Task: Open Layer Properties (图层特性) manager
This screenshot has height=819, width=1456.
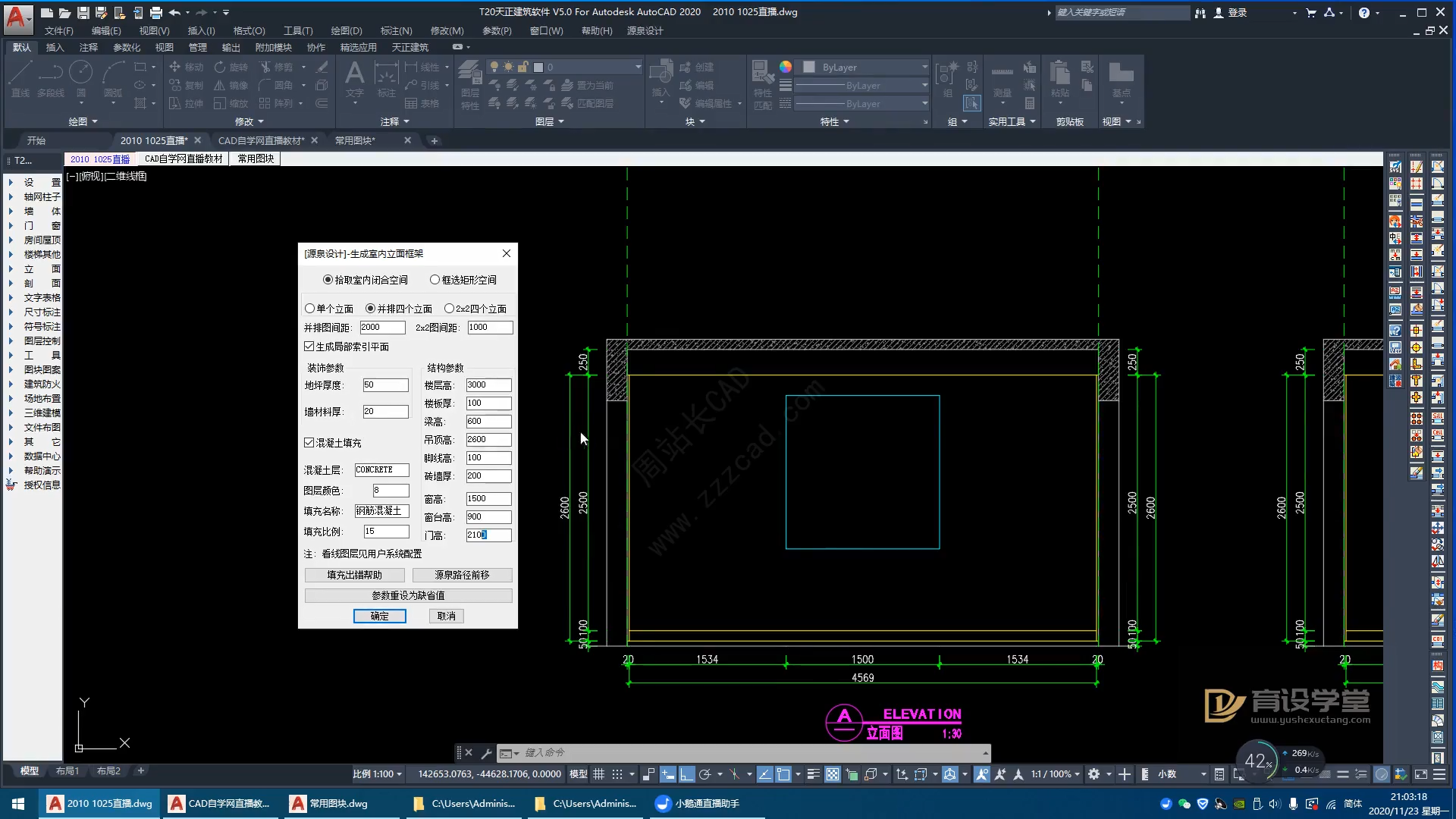Action: [469, 83]
